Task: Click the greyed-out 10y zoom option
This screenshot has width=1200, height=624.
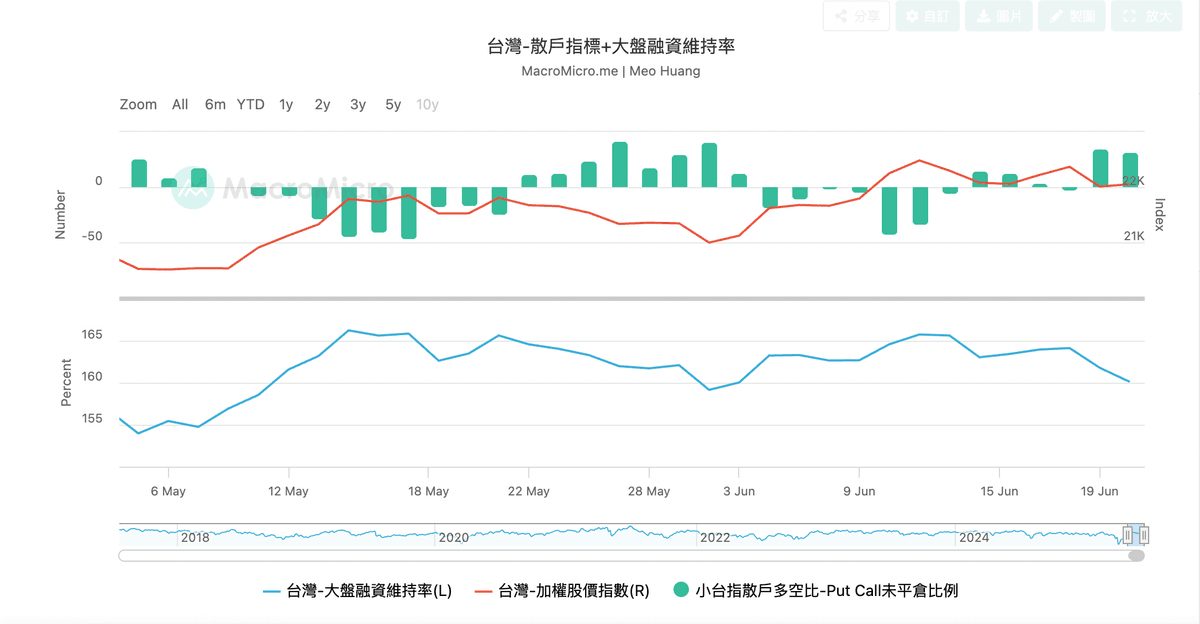Action: [x=428, y=104]
